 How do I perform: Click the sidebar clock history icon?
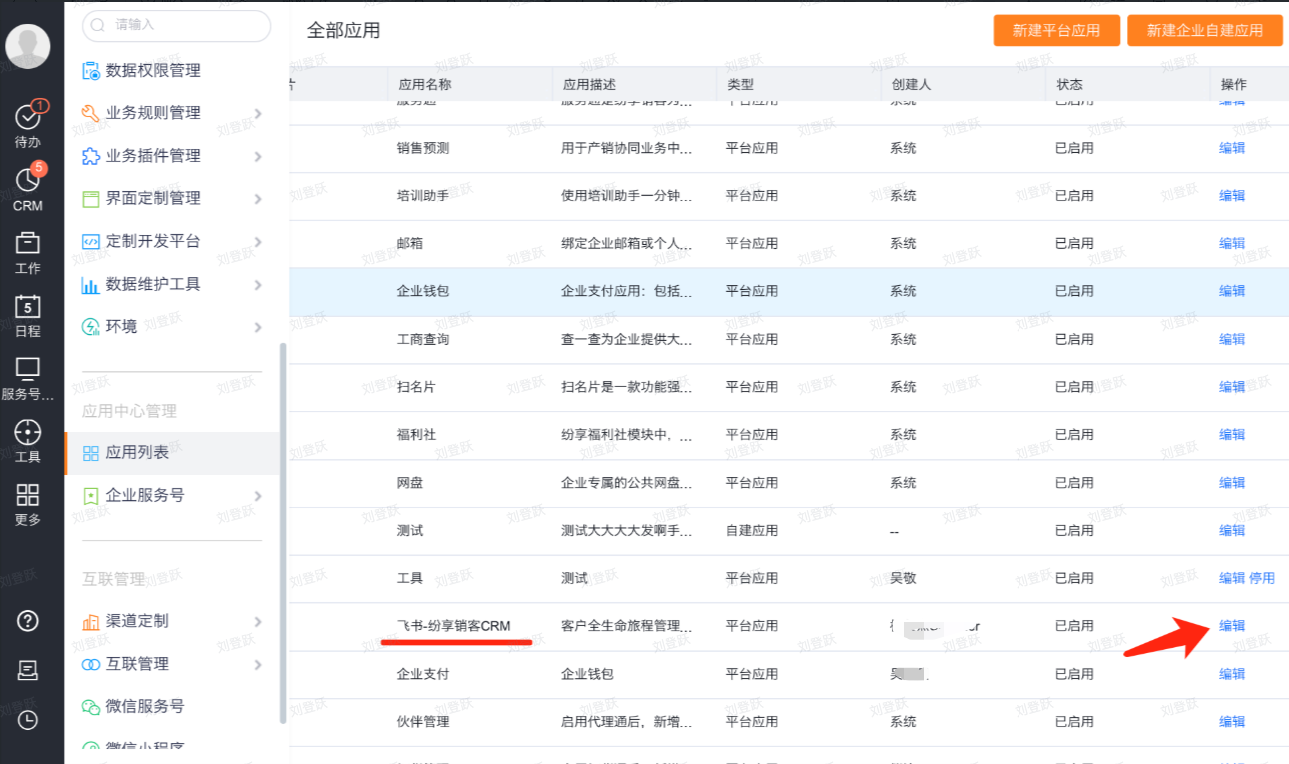click(x=28, y=719)
